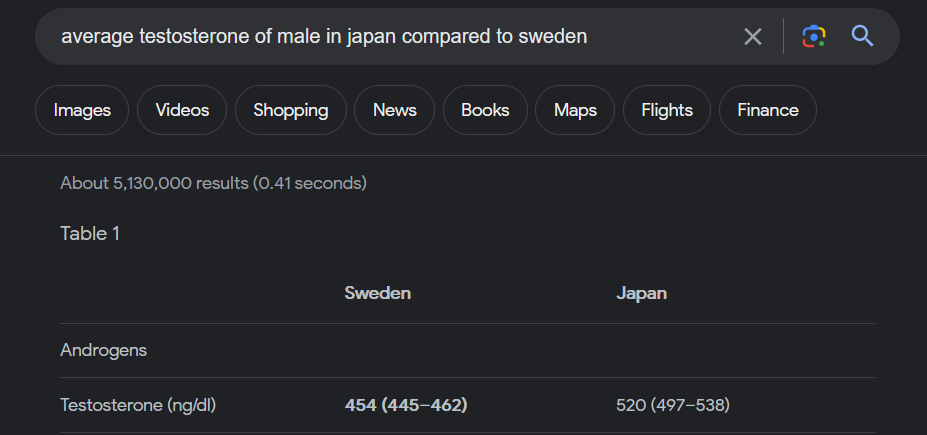The image size is (927, 435).
Task: Select the Flights filter chip
Action: click(x=667, y=110)
